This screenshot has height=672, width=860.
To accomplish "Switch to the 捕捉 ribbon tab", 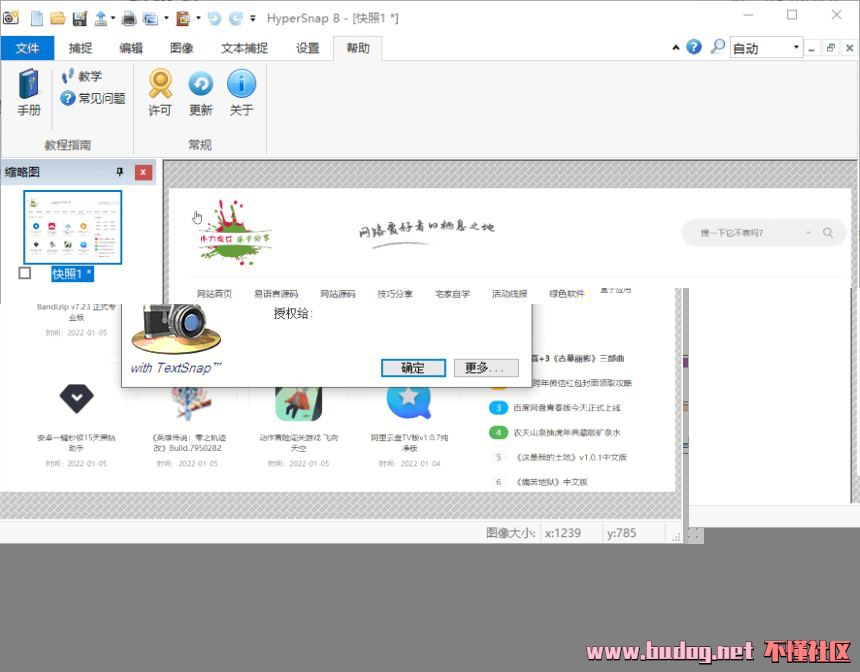I will tap(80, 48).
